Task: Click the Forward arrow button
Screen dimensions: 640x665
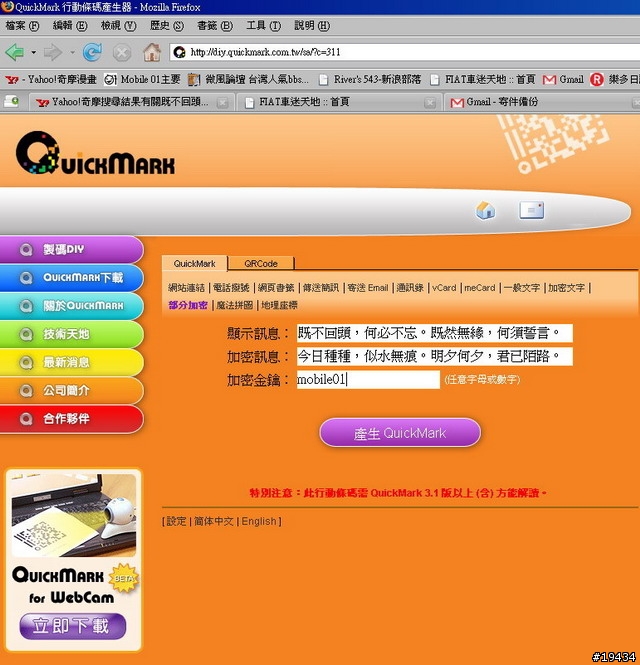Action: click(x=53, y=52)
